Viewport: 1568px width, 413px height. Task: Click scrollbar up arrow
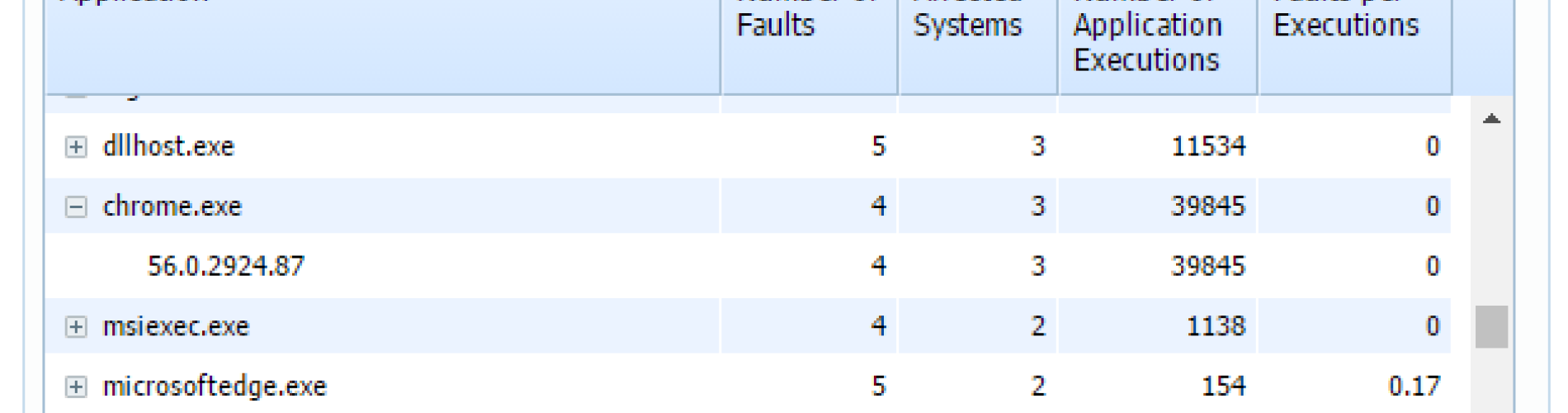coord(1491,120)
